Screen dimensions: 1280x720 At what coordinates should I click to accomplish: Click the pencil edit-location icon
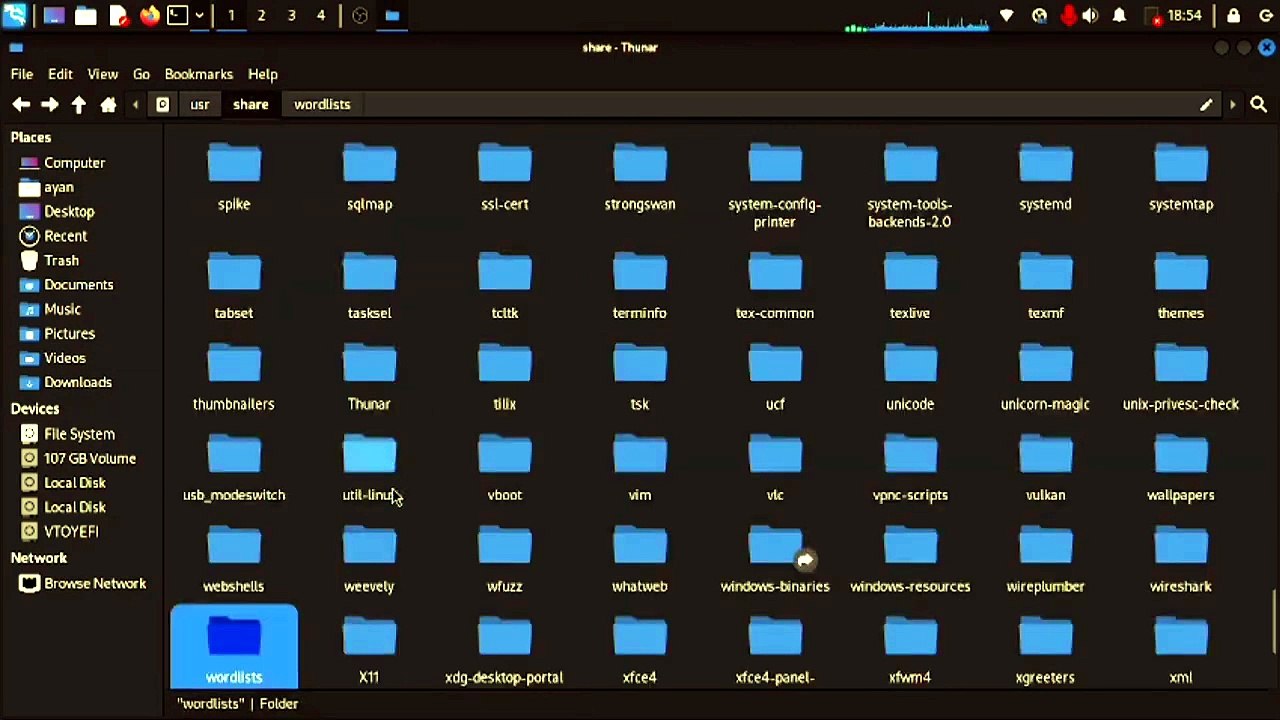click(1206, 104)
